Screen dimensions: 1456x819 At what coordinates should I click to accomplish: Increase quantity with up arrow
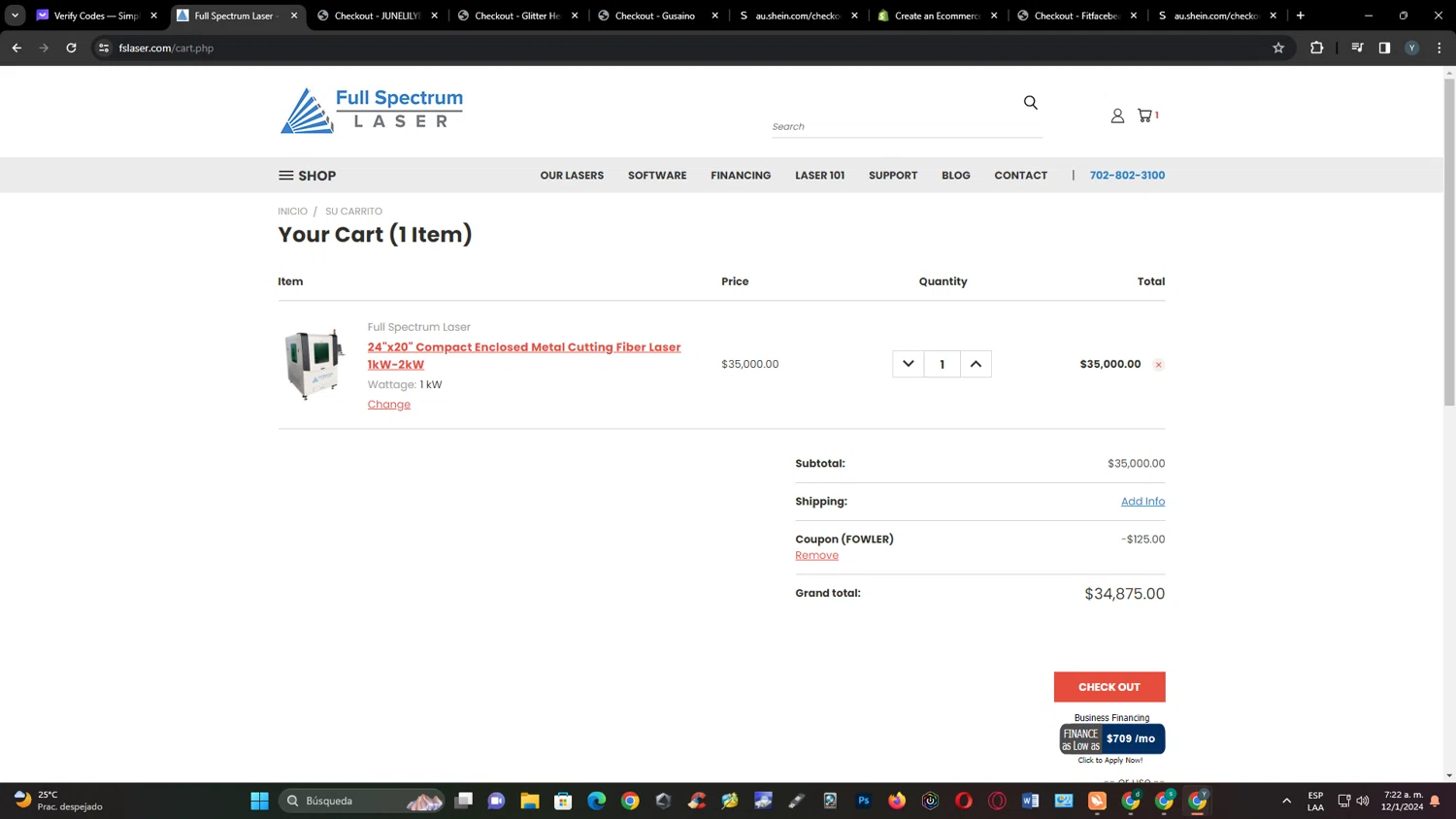click(976, 364)
